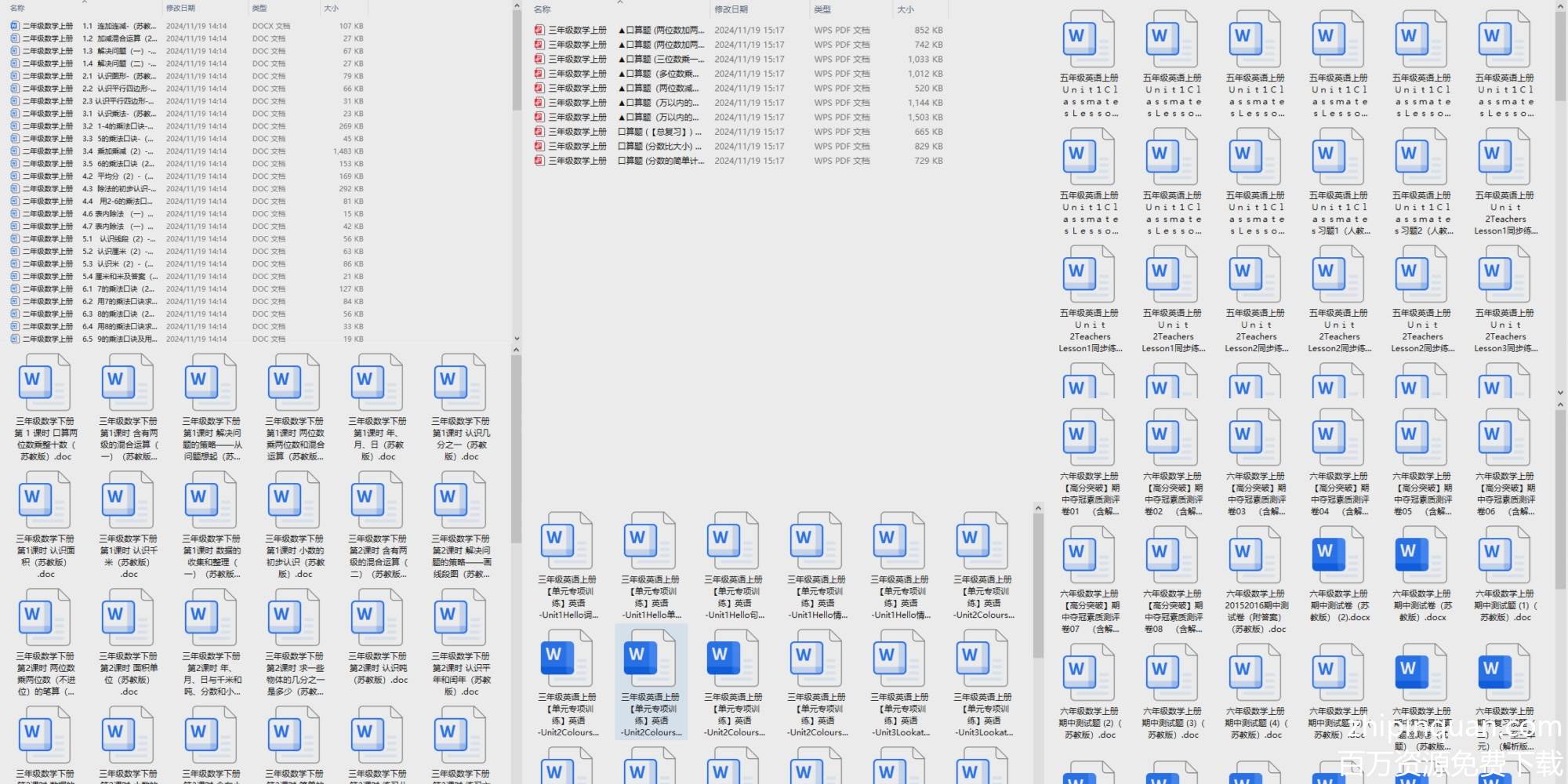Image resolution: width=1568 pixels, height=784 pixels.
Task: Click the 名称 header in the DOC list
Action: click(17, 8)
